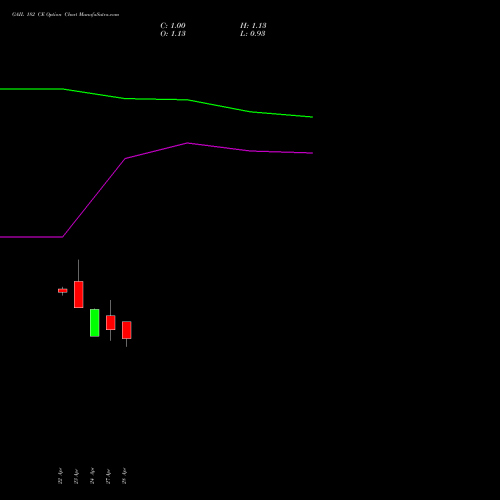Image resolution: width=500 pixels, height=500 pixels.
Task: Click the chart title mentioning MunafaSutra.com
Action: pos(65,14)
